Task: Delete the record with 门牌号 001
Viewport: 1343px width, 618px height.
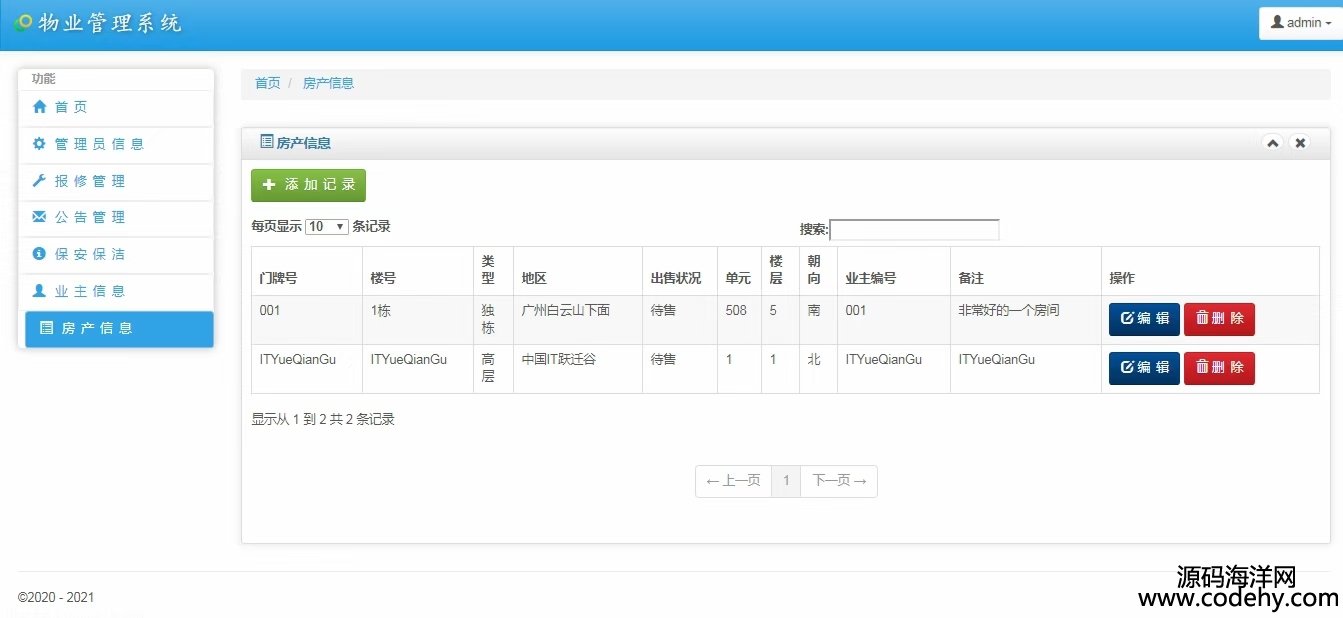Action: [1219, 319]
